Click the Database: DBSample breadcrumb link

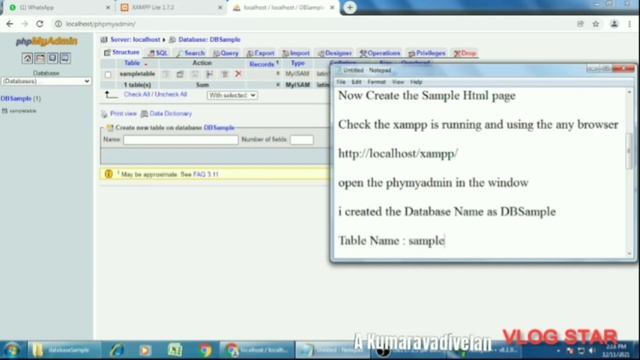[209, 40]
